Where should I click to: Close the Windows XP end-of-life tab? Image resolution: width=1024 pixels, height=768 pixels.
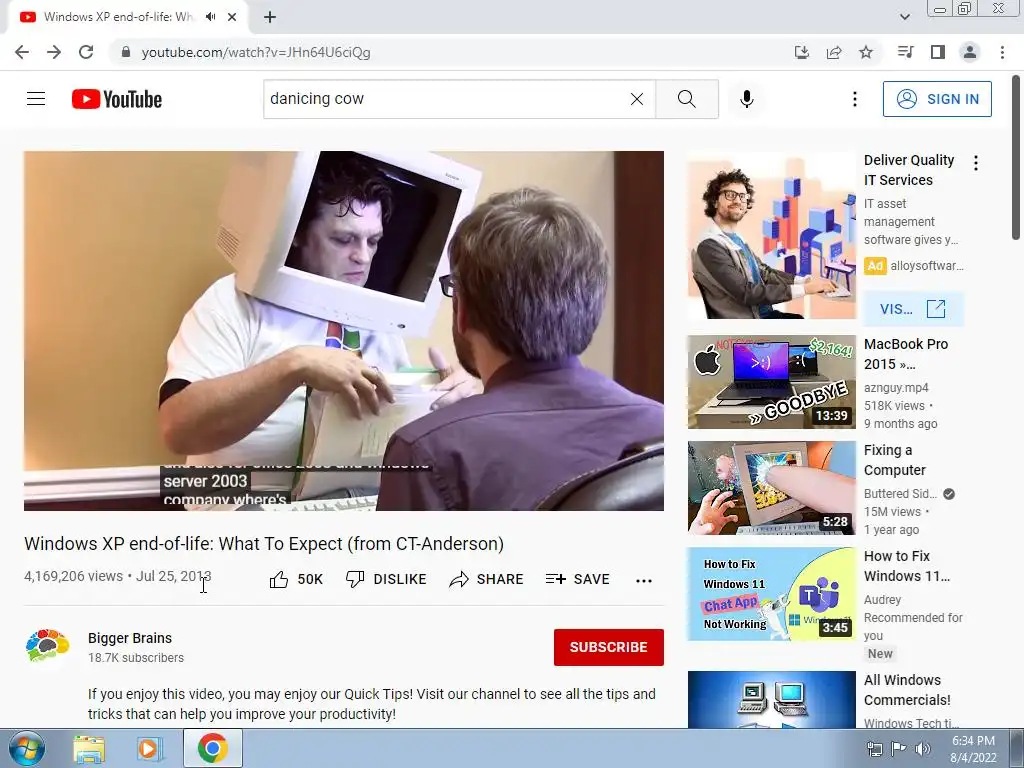click(x=232, y=17)
